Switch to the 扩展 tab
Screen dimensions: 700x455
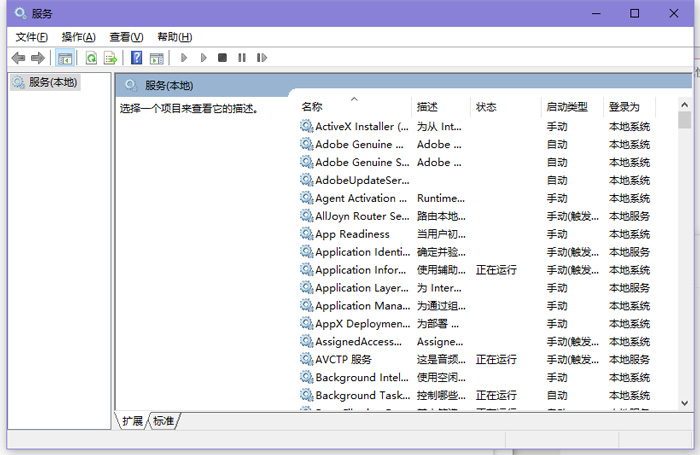[x=133, y=421]
